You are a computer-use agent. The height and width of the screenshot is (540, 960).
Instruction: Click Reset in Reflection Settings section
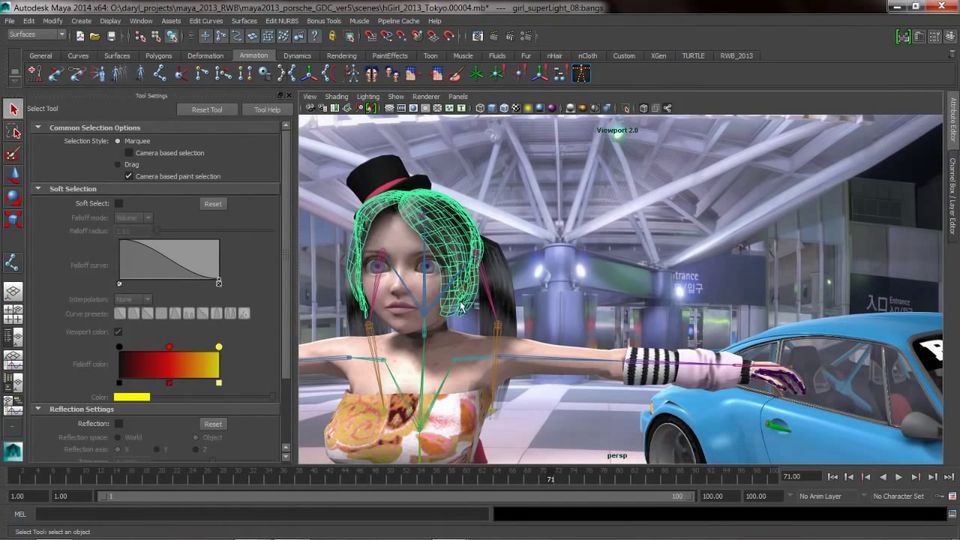213,424
